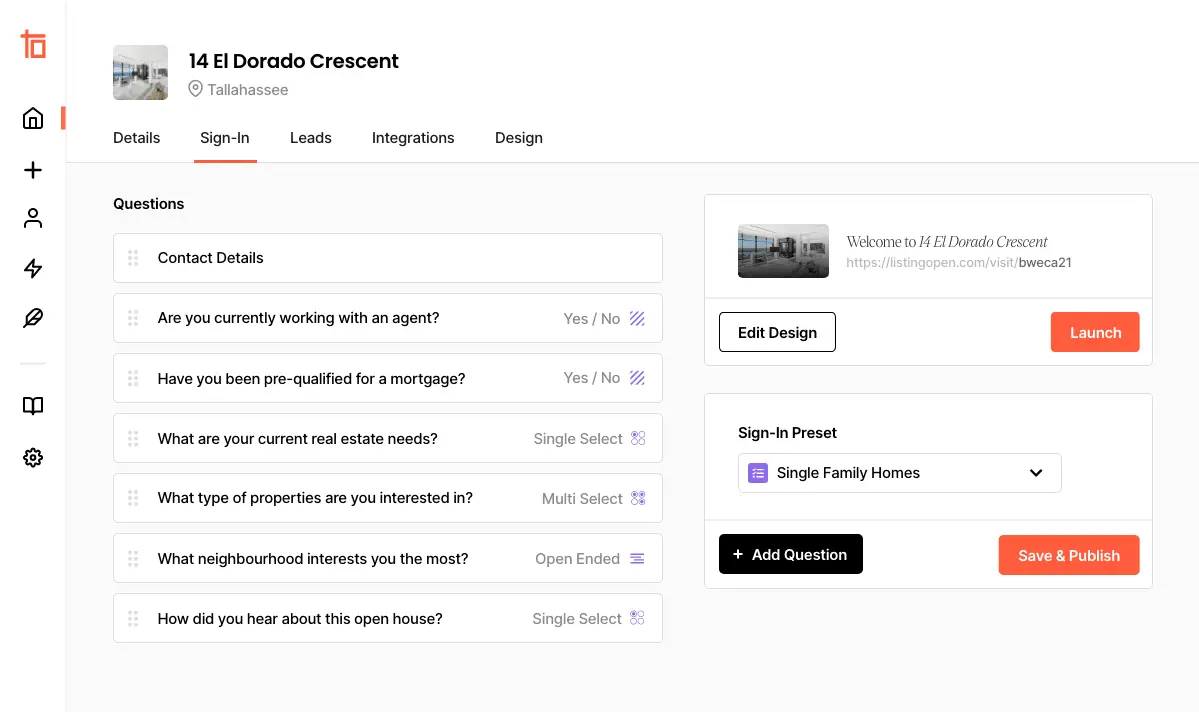The height and width of the screenshot is (712, 1199).
Task: Open settings gear icon in sidebar
Action: point(33,457)
